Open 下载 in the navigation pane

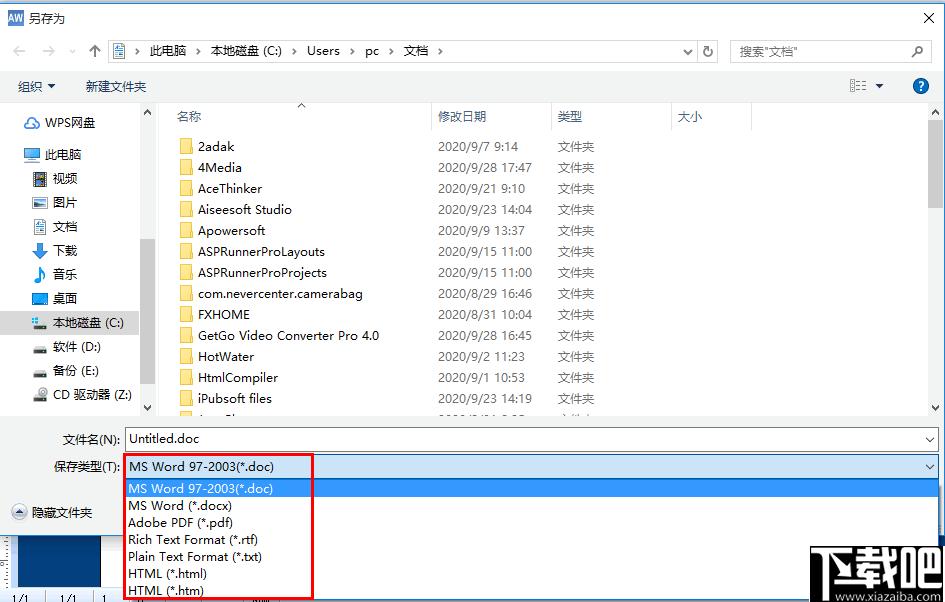(55, 251)
